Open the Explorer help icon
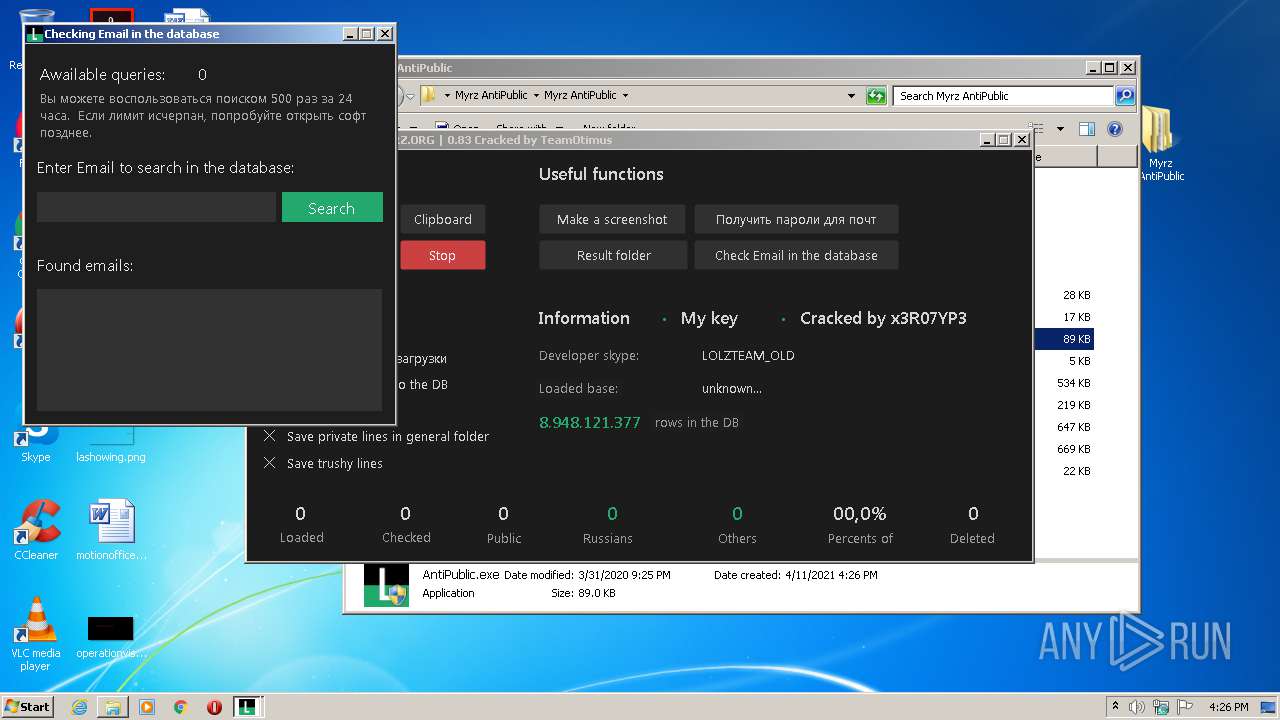 click(1115, 129)
